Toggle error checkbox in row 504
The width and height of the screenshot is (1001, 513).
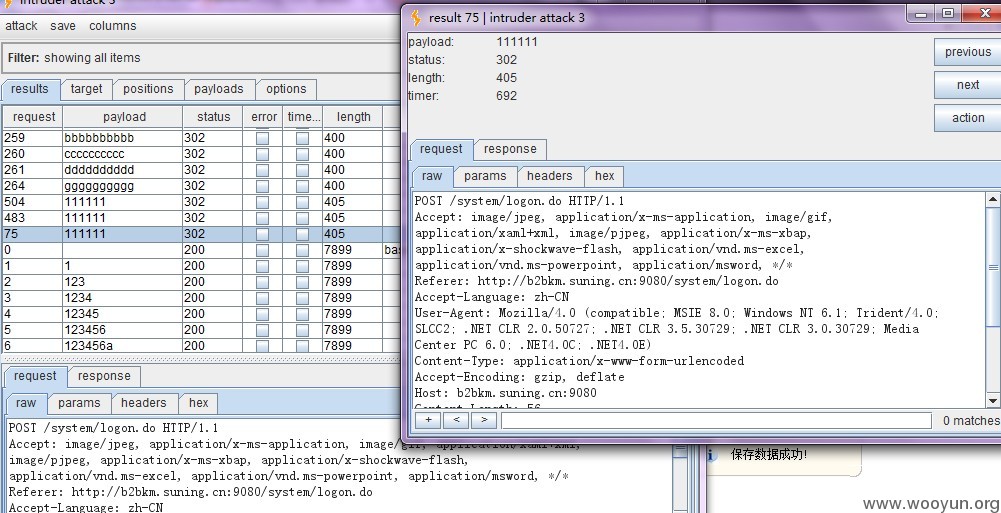click(x=262, y=202)
